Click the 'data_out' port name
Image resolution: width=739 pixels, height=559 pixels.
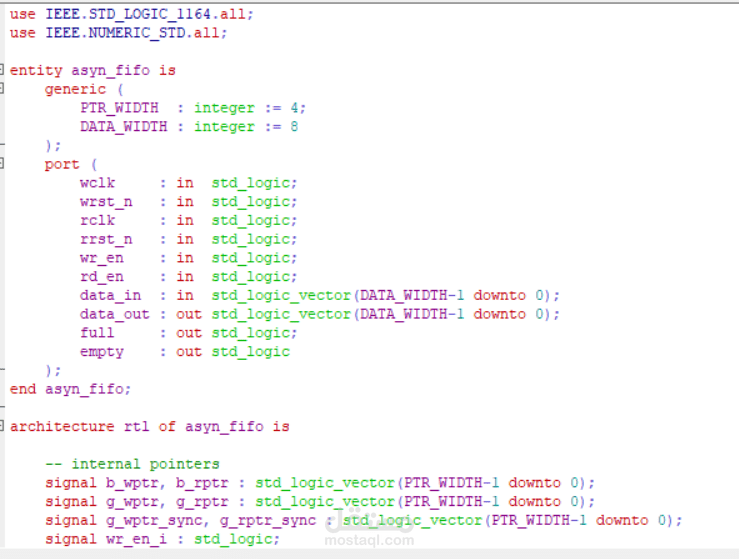coord(115,314)
